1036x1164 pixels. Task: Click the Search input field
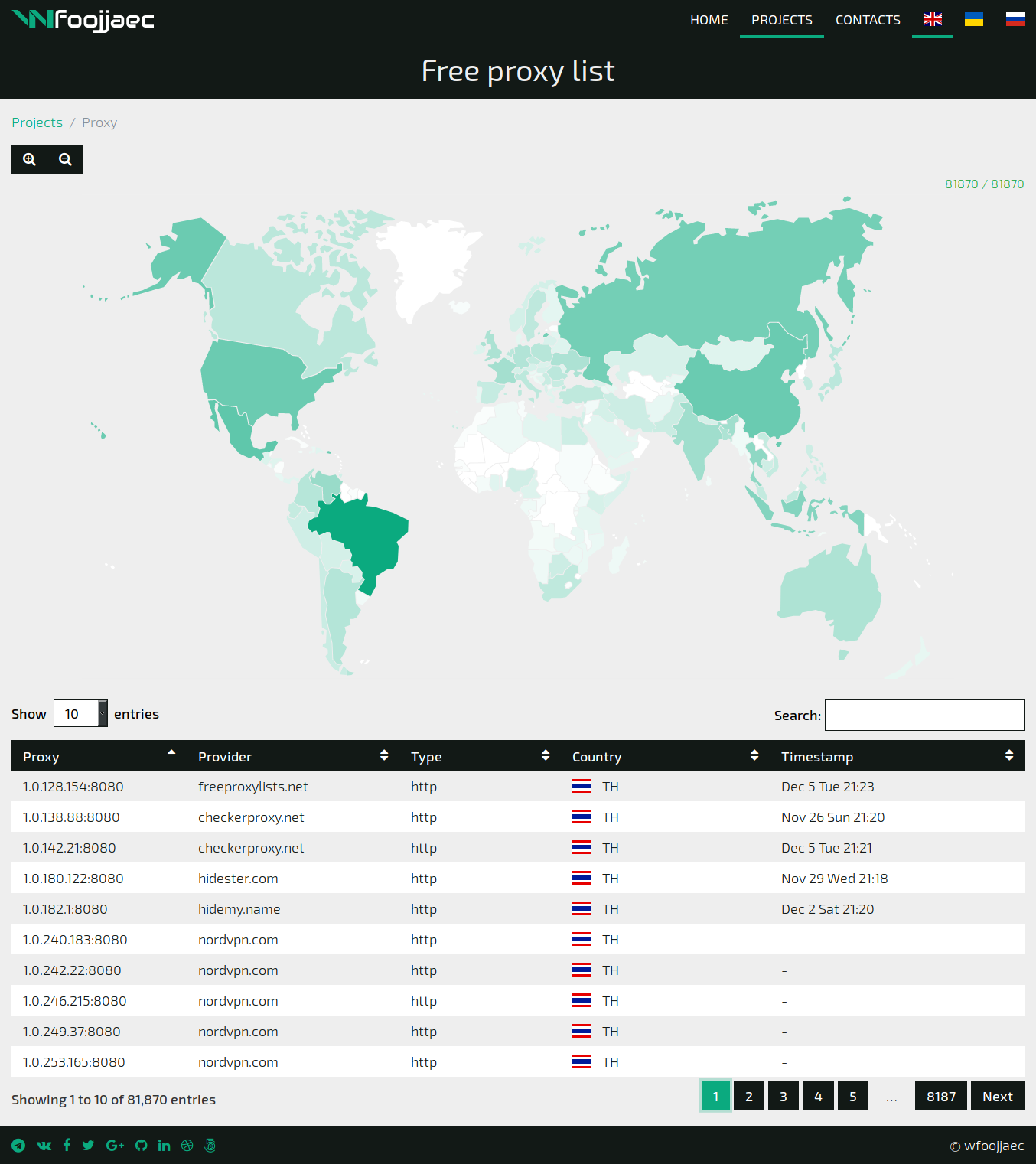coord(924,715)
